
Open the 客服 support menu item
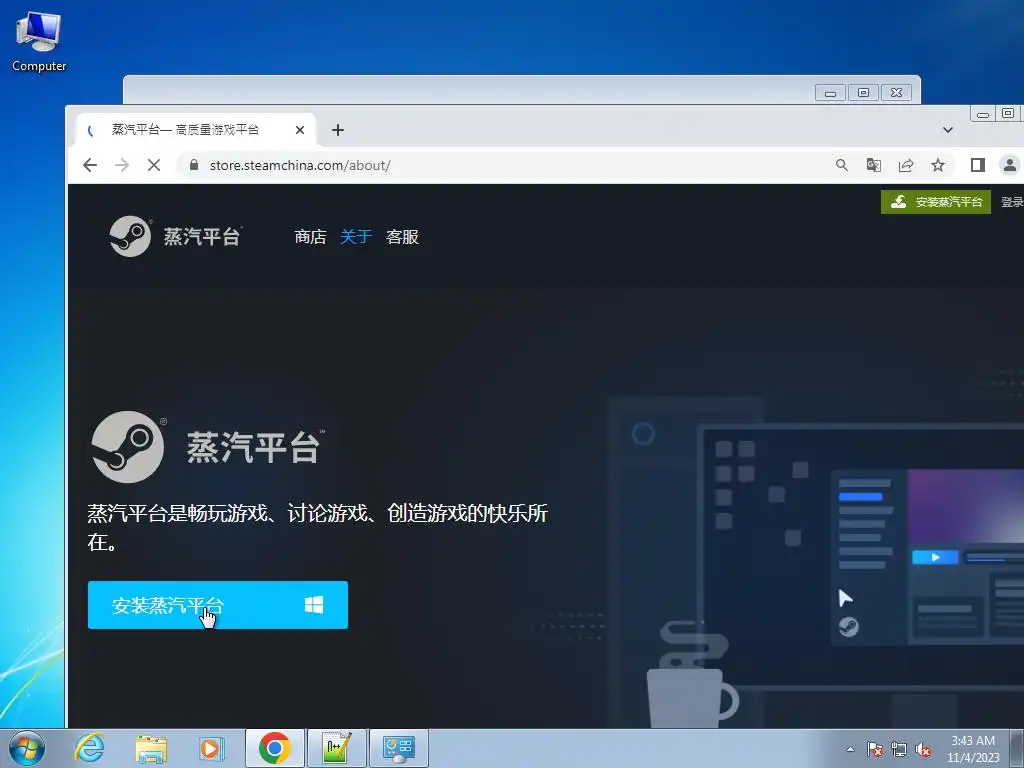click(402, 236)
